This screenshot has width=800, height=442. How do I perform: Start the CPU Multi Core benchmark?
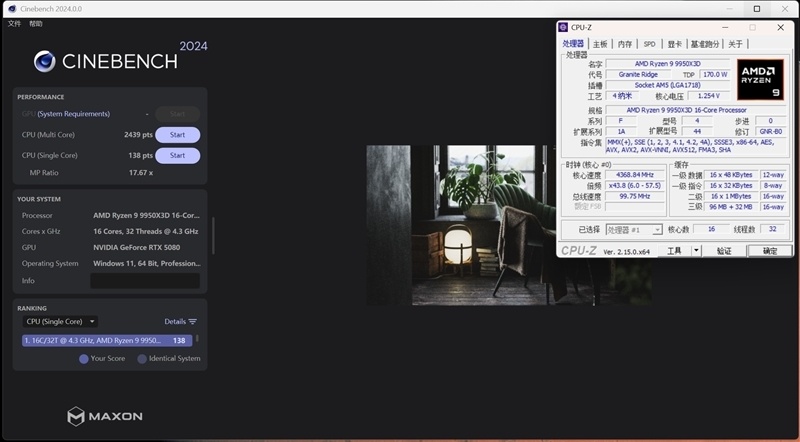tap(178, 135)
